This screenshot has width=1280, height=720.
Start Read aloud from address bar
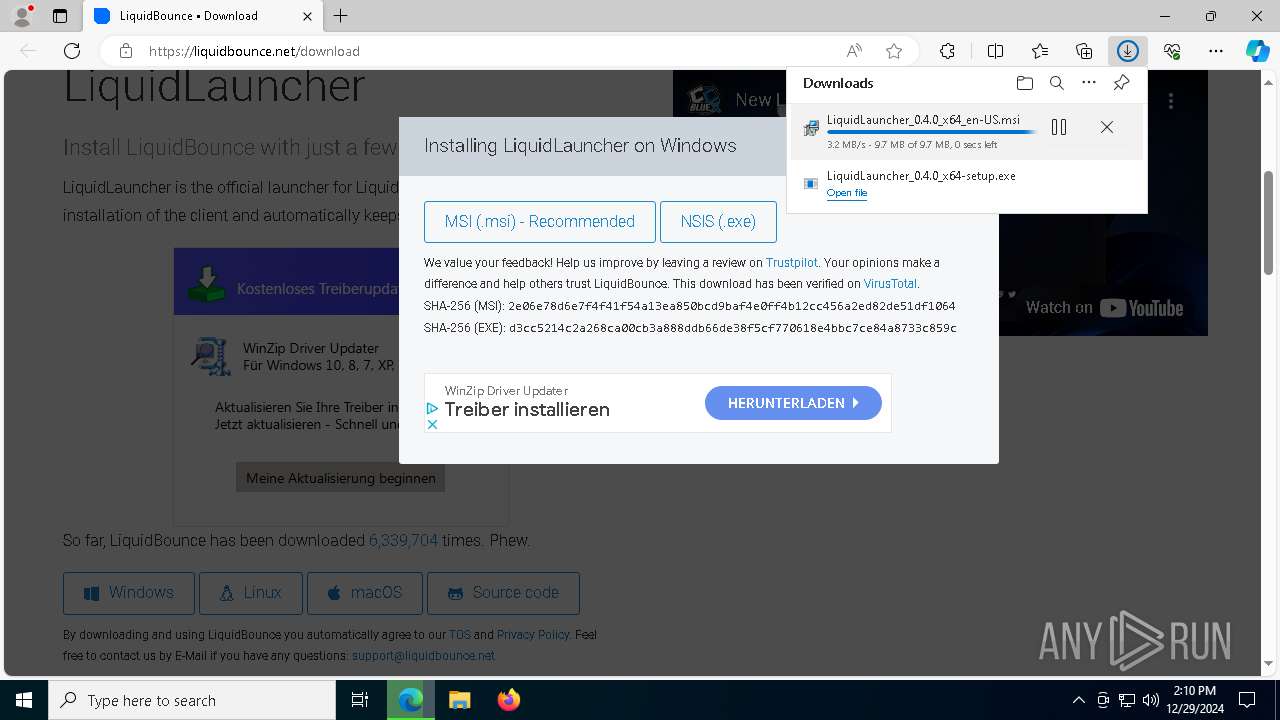[x=854, y=51]
